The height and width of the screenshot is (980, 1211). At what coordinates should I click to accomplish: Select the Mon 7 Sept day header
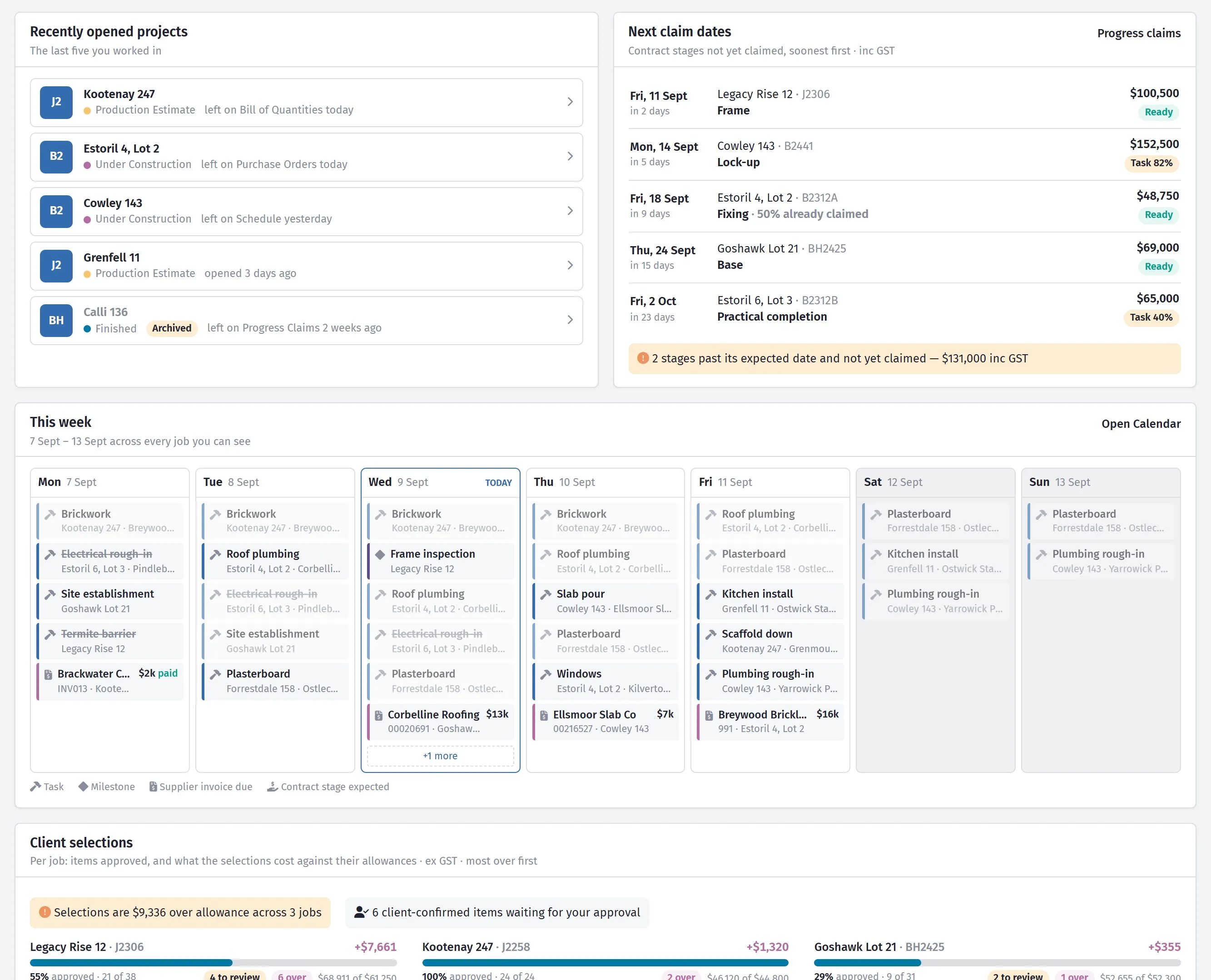(109, 482)
